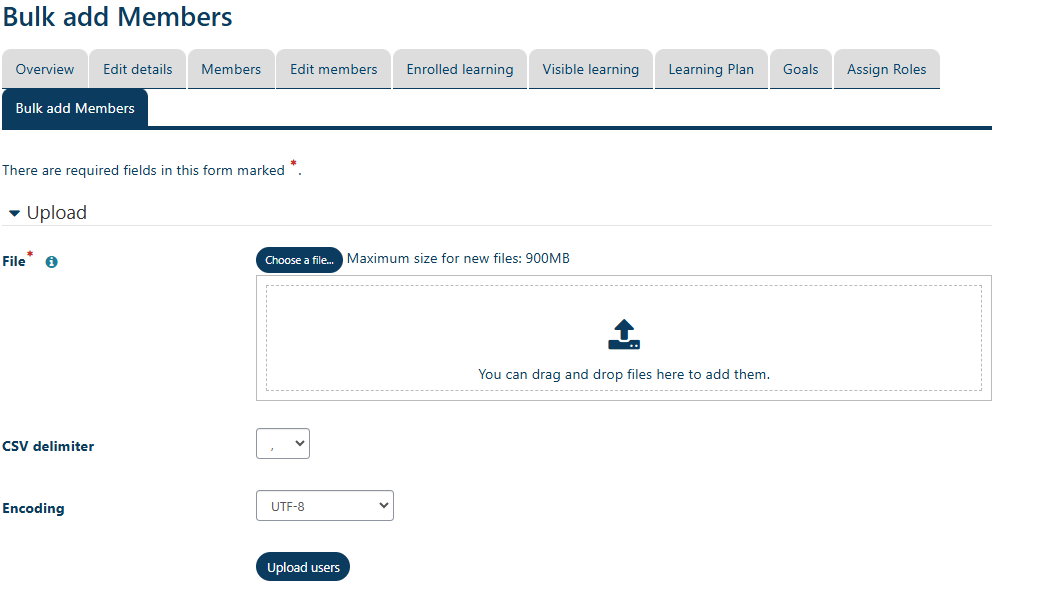Image resolution: width=1039 pixels, height=616 pixels.
Task: Select the Goals tab
Action: [800, 69]
